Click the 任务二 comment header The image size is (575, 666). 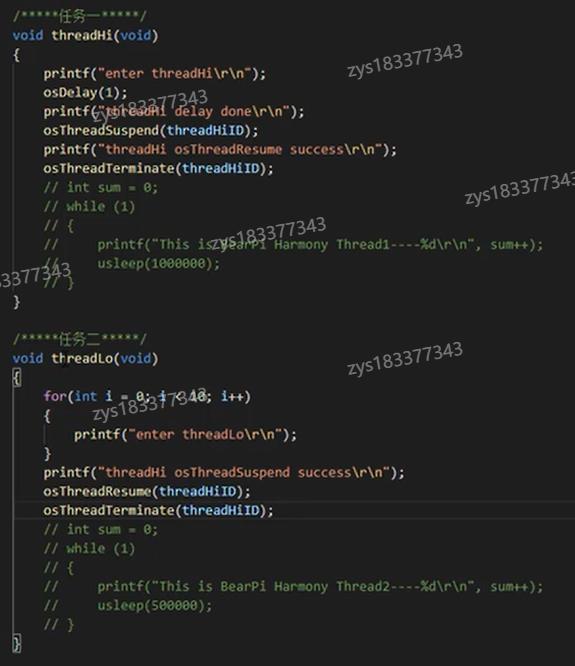tap(79, 339)
